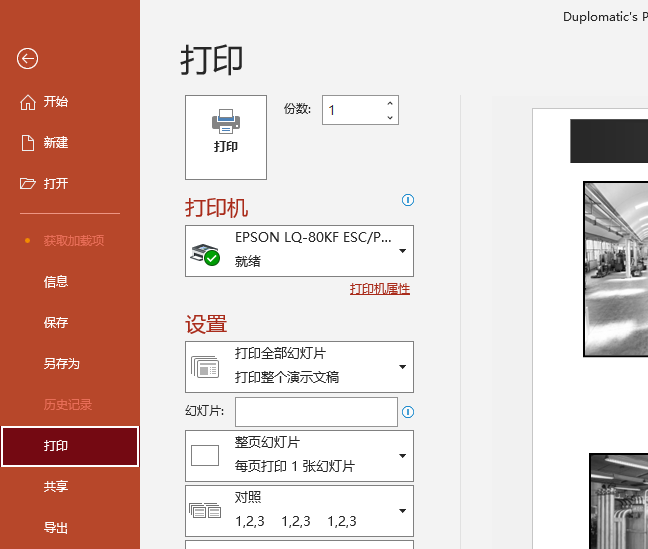Viewport: 648px width, 549px height.
Task: Click the printer status icon with green check
Action: (x=205, y=255)
